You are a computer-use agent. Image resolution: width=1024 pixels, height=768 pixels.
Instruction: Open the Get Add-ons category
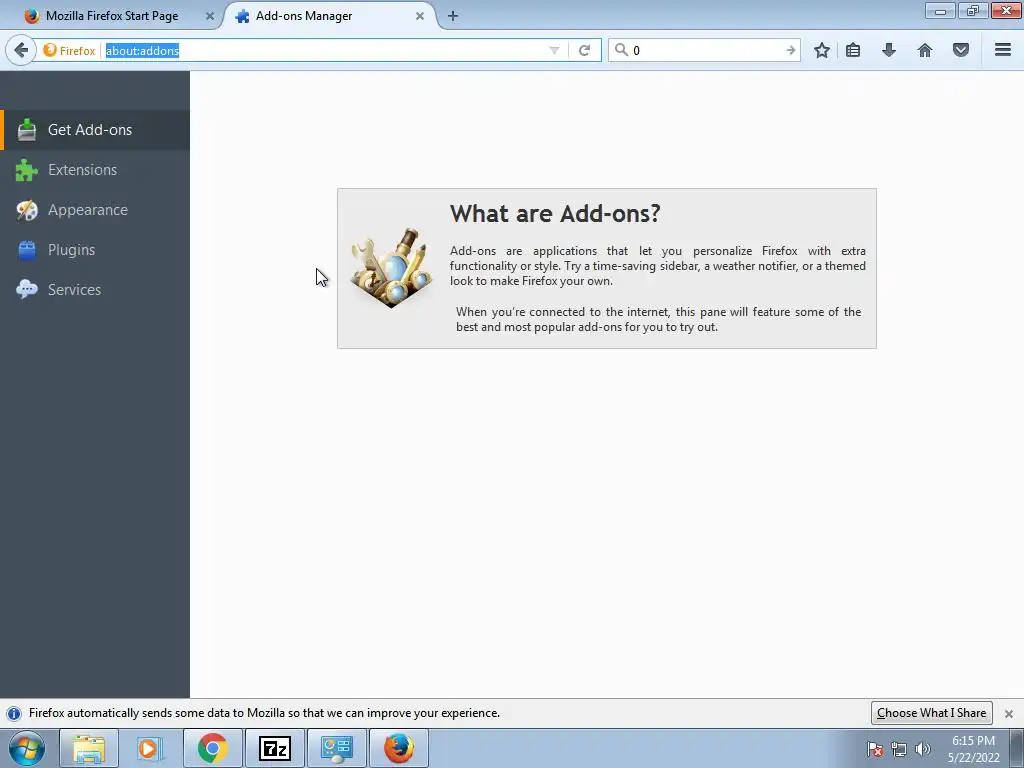click(x=95, y=130)
